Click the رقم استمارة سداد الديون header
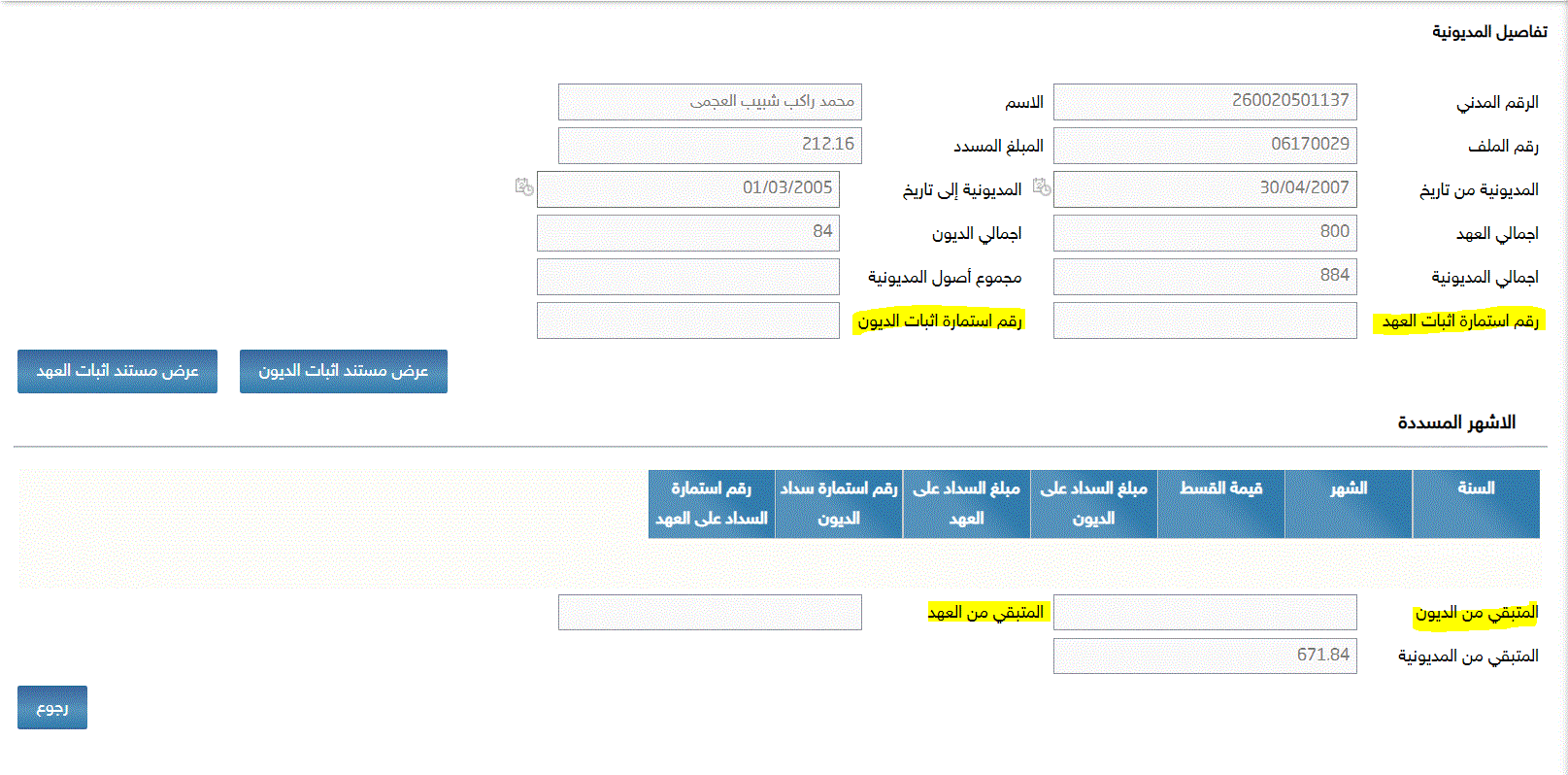This screenshot has height=775, width=1568. tap(839, 504)
